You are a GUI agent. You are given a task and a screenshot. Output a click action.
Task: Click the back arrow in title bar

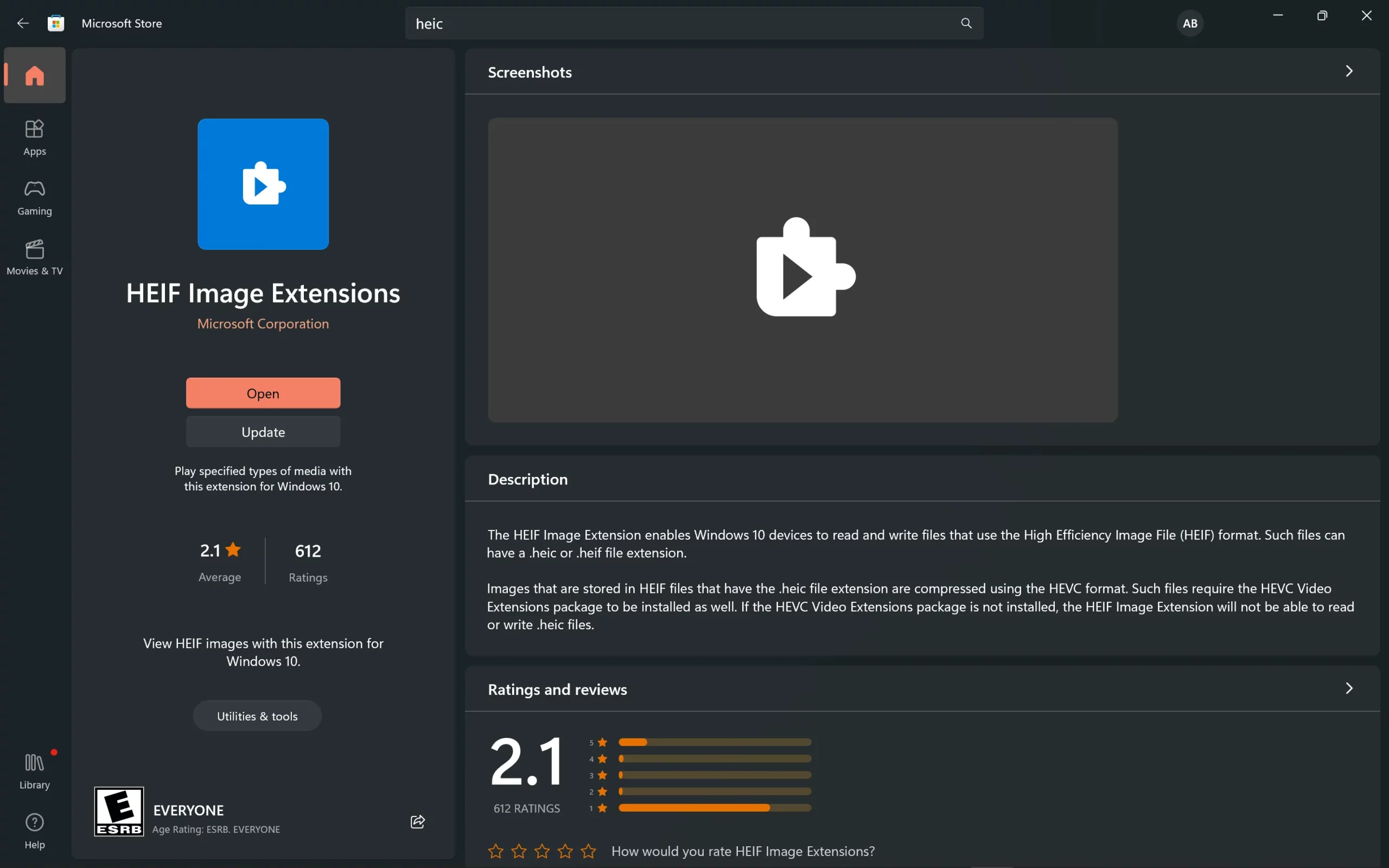pyautogui.click(x=23, y=23)
